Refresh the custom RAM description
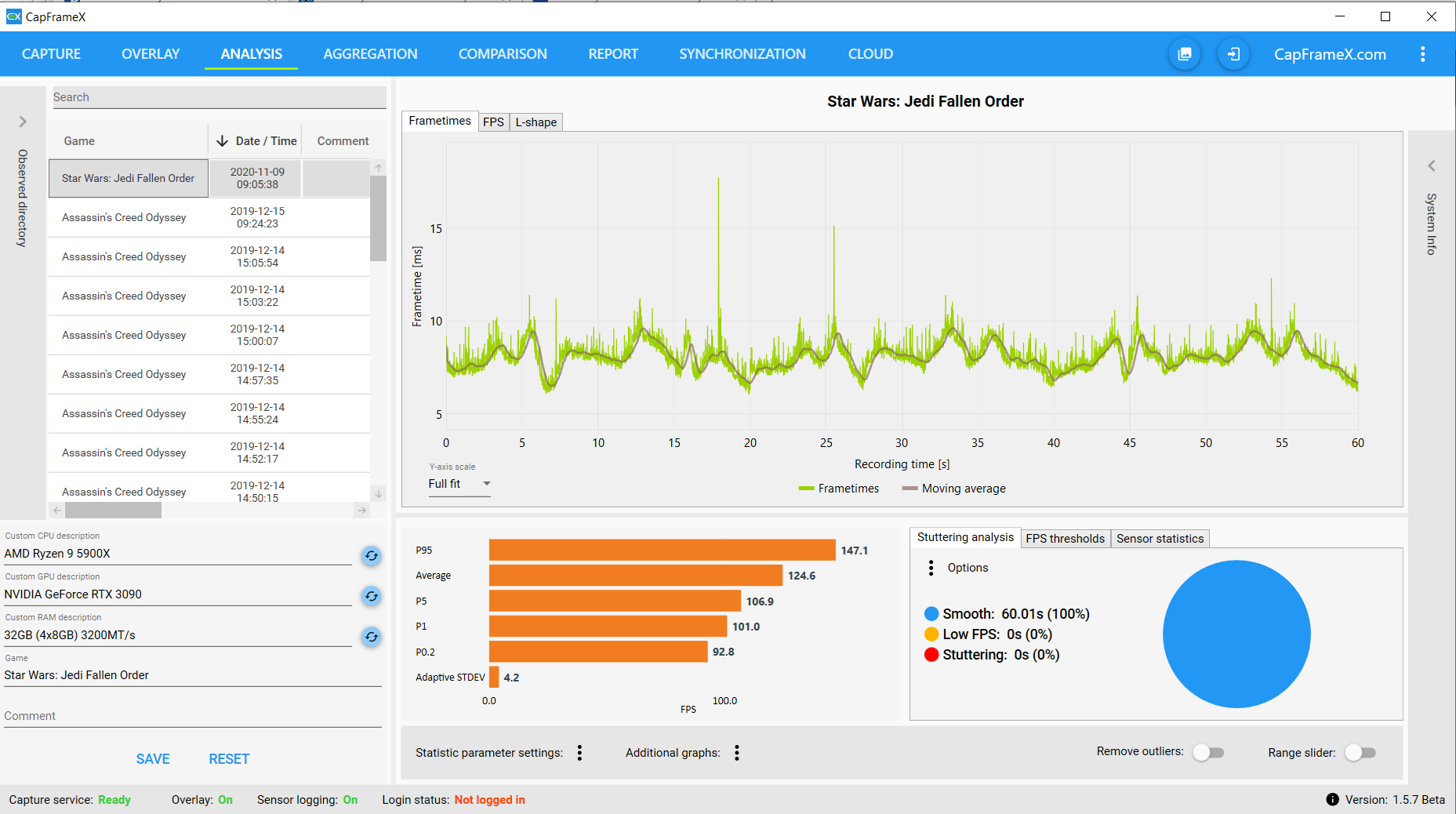This screenshot has height=814, width=1456. click(x=372, y=637)
